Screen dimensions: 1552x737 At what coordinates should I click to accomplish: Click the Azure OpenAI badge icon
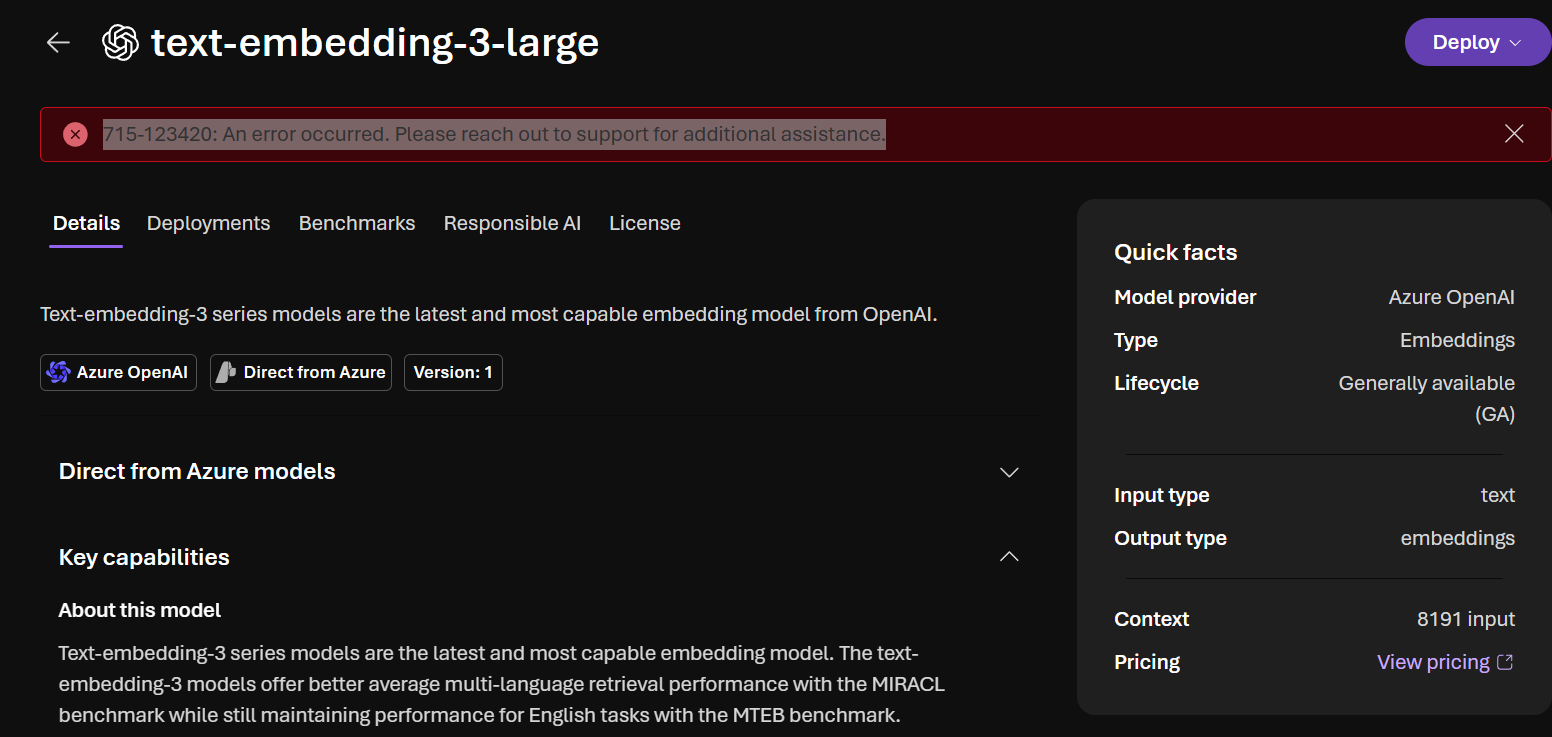pos(59,372)
